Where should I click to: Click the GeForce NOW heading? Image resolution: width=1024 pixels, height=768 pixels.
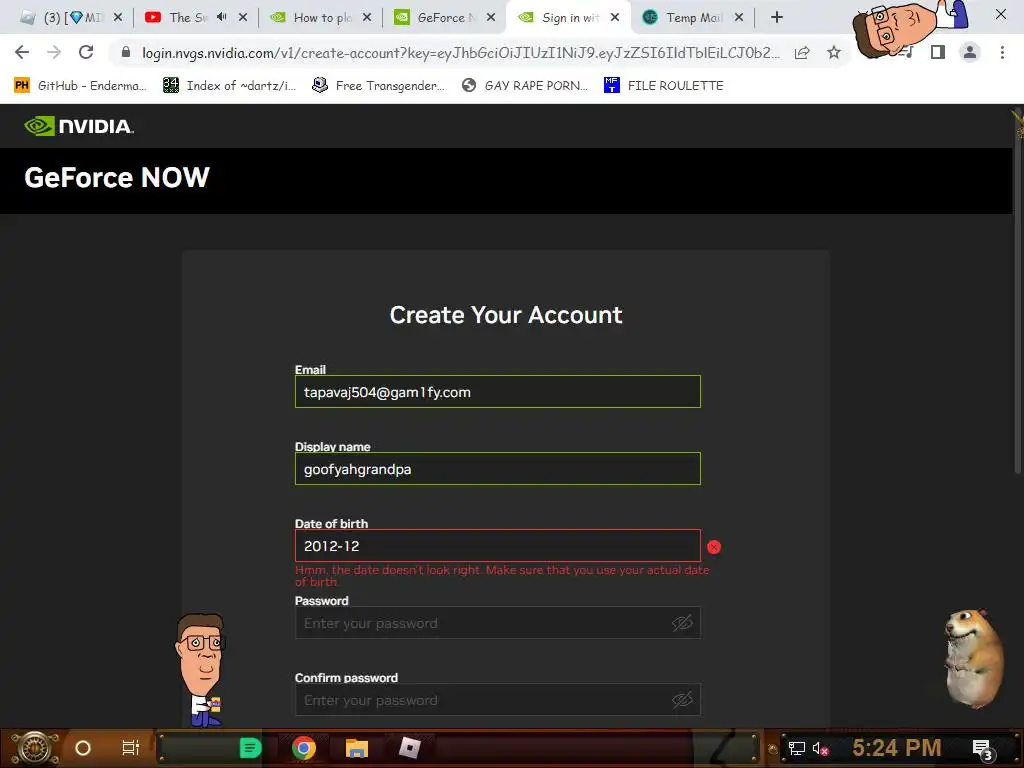(x=117, y=178)
